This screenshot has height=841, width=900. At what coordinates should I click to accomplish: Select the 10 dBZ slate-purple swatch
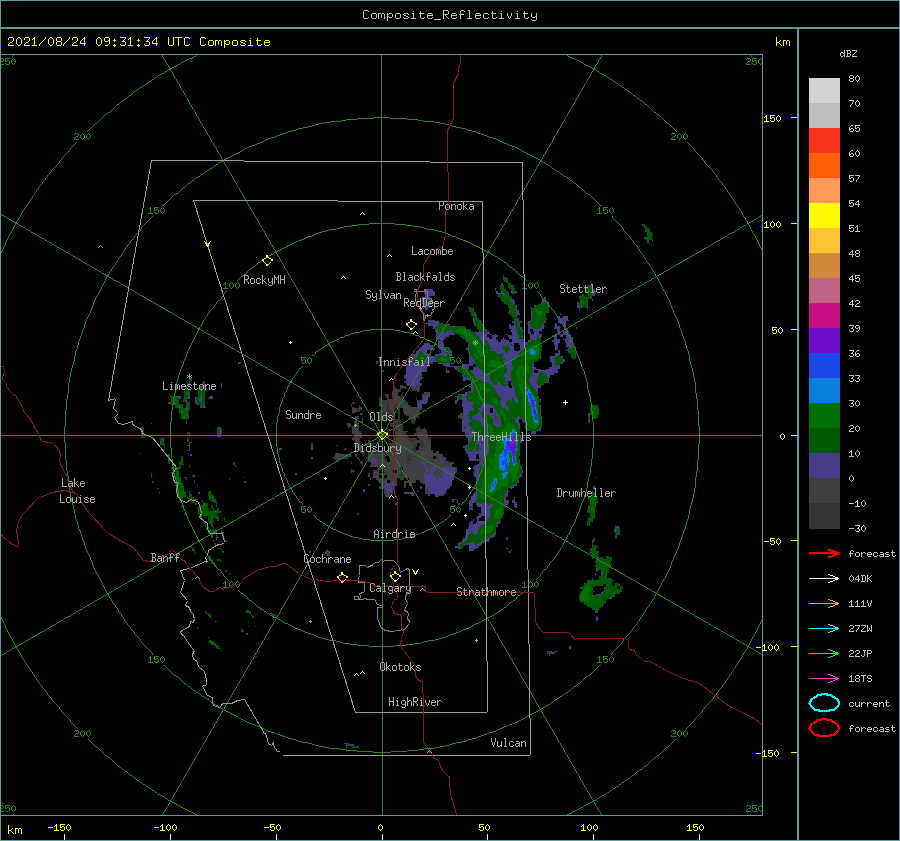pyautogui.click(x=824, y=466)
